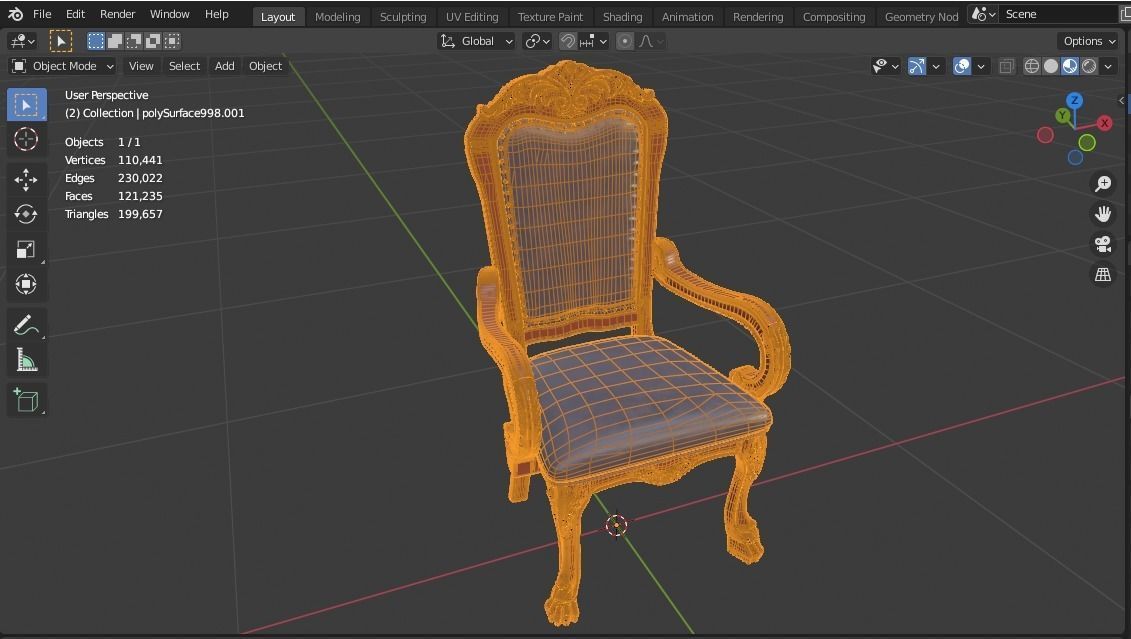Switch to the UV Editing workspace tab

[472, 17]
